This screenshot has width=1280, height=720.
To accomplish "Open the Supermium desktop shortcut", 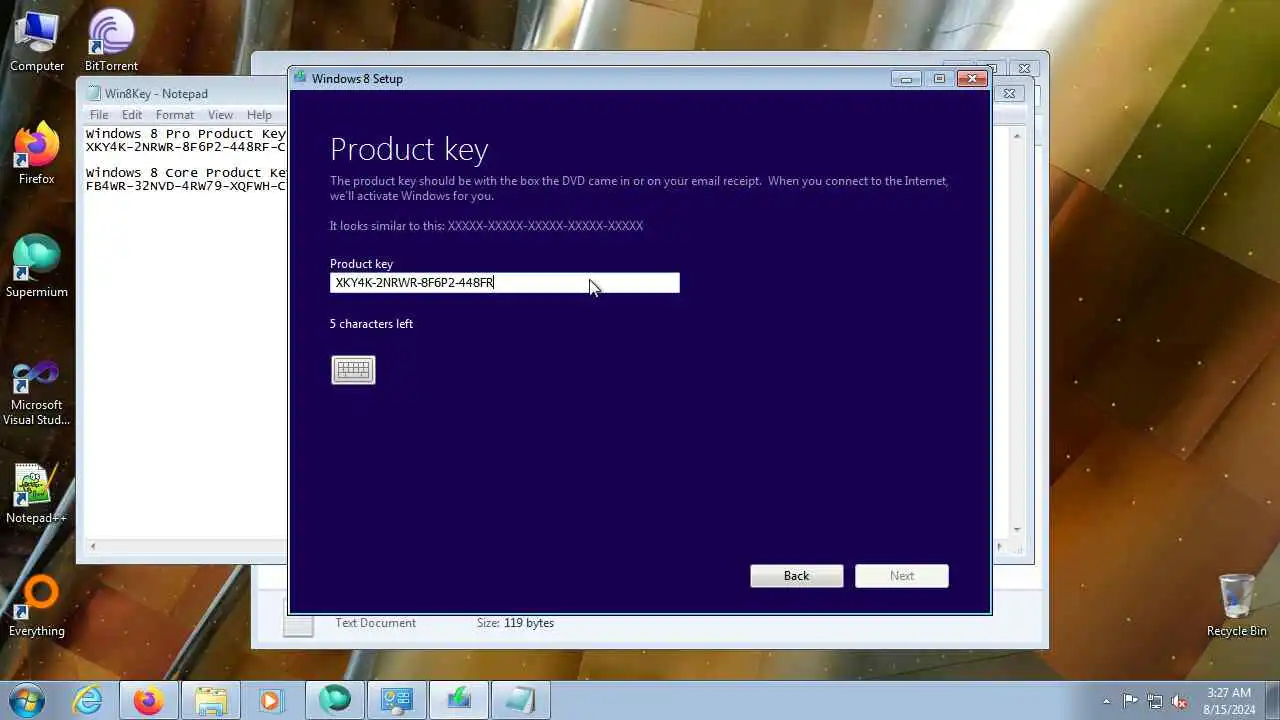I will click(x=37, y=267).
